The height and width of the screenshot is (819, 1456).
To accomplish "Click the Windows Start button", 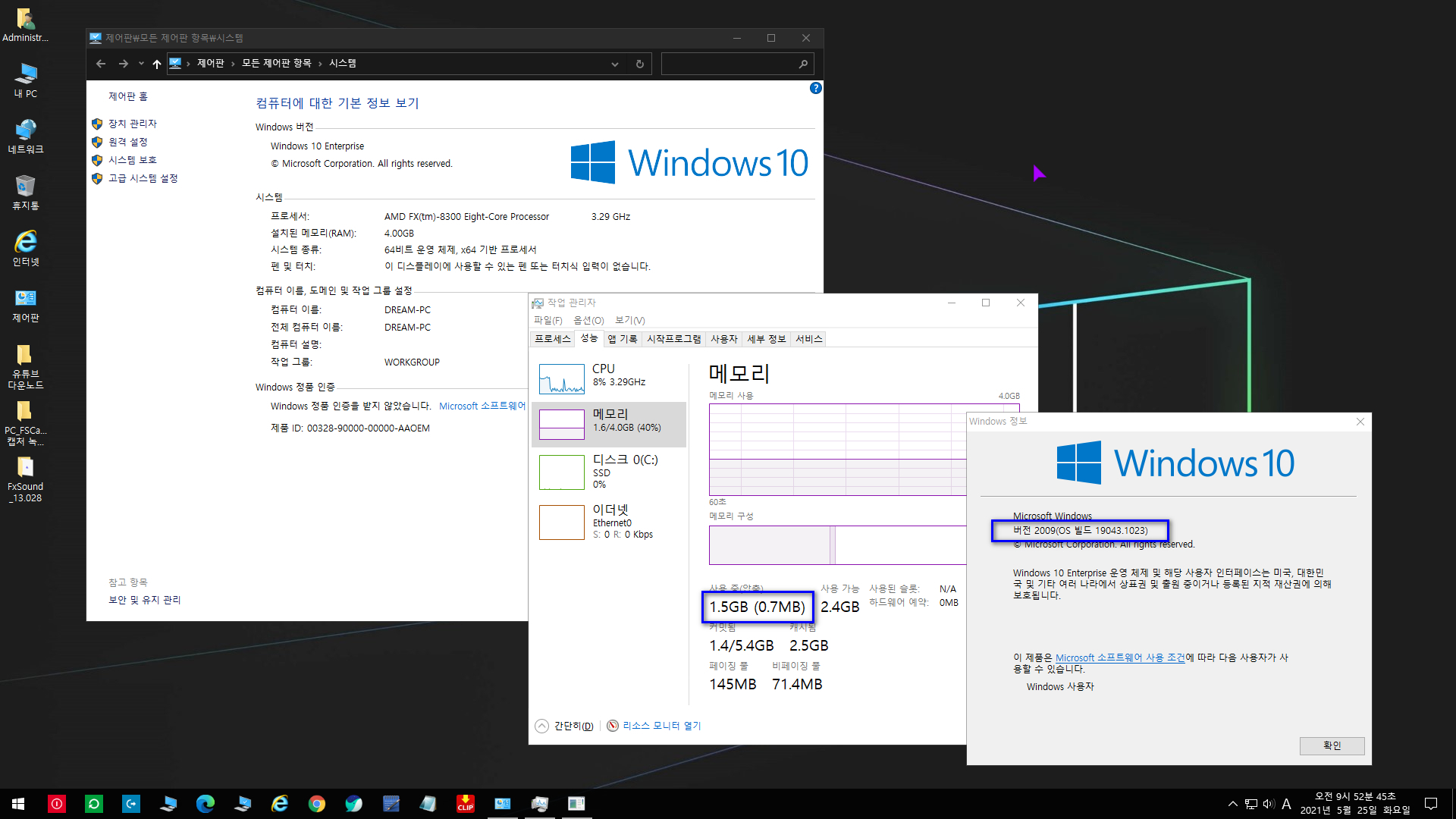I will coord(18,804).
